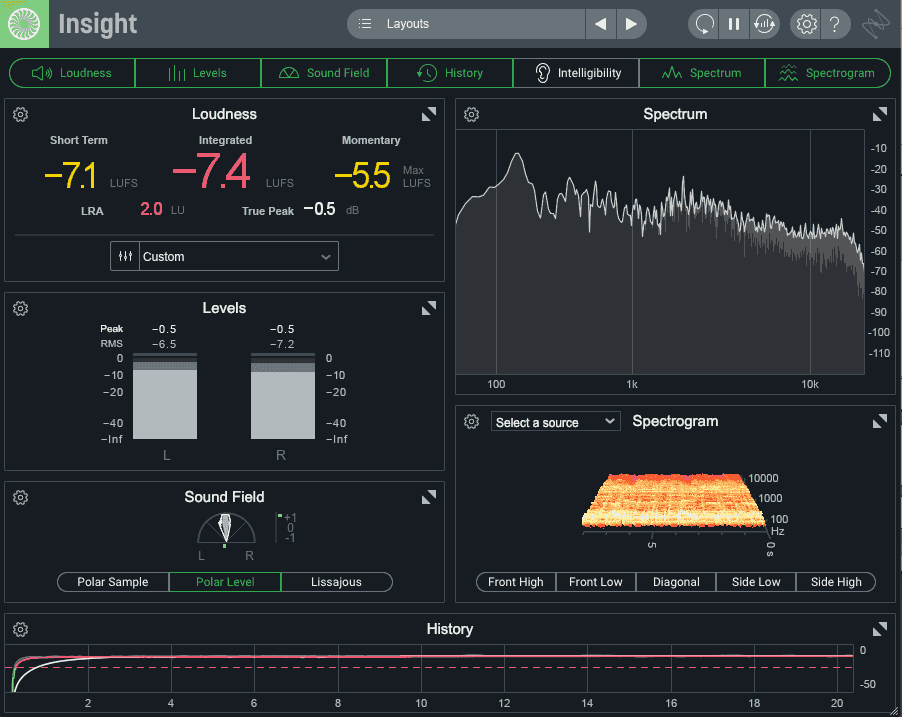Toggle the Loudness module tab
The image size is (902, 717).
72,73
